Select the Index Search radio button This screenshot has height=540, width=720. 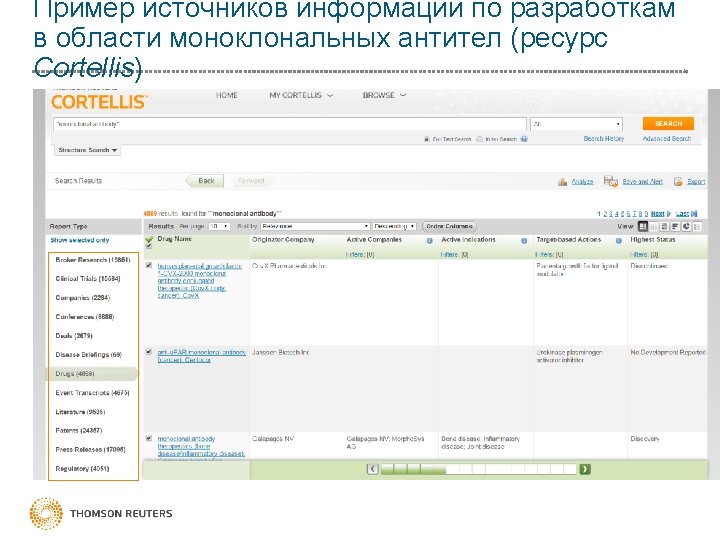(x=479, y=139)
